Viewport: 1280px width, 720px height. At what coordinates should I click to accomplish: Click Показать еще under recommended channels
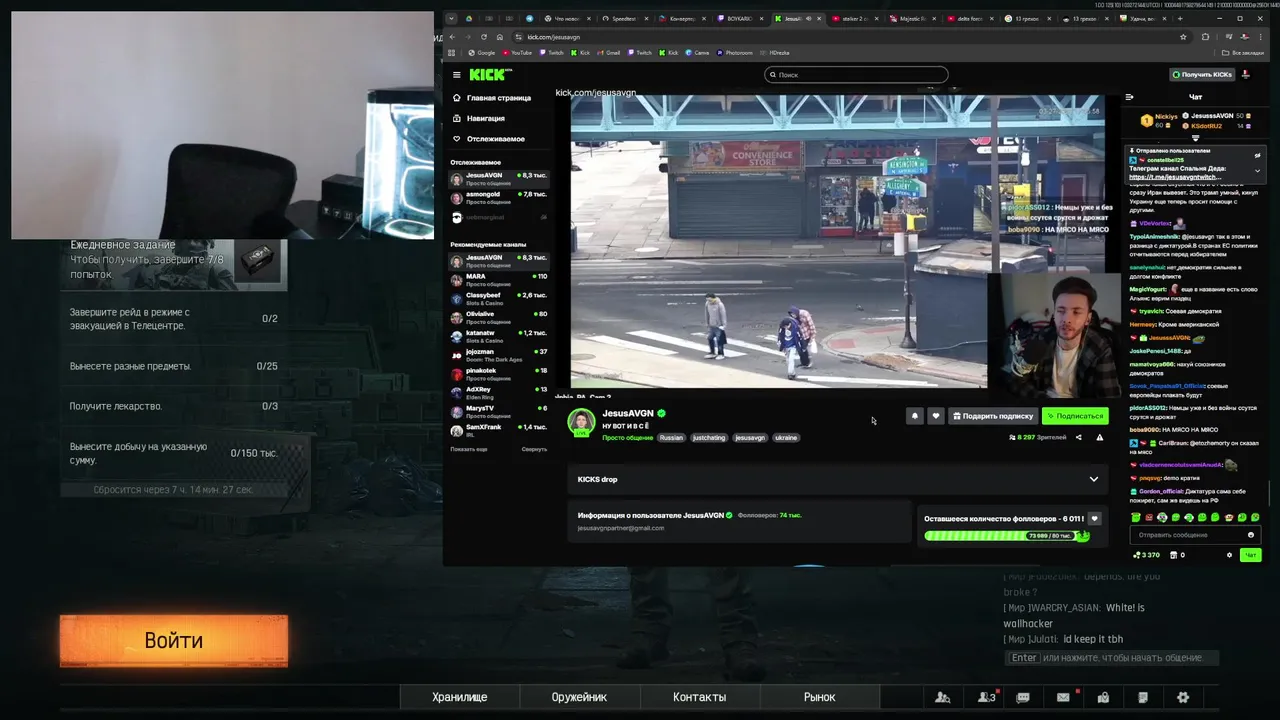[x=469, y=449]
